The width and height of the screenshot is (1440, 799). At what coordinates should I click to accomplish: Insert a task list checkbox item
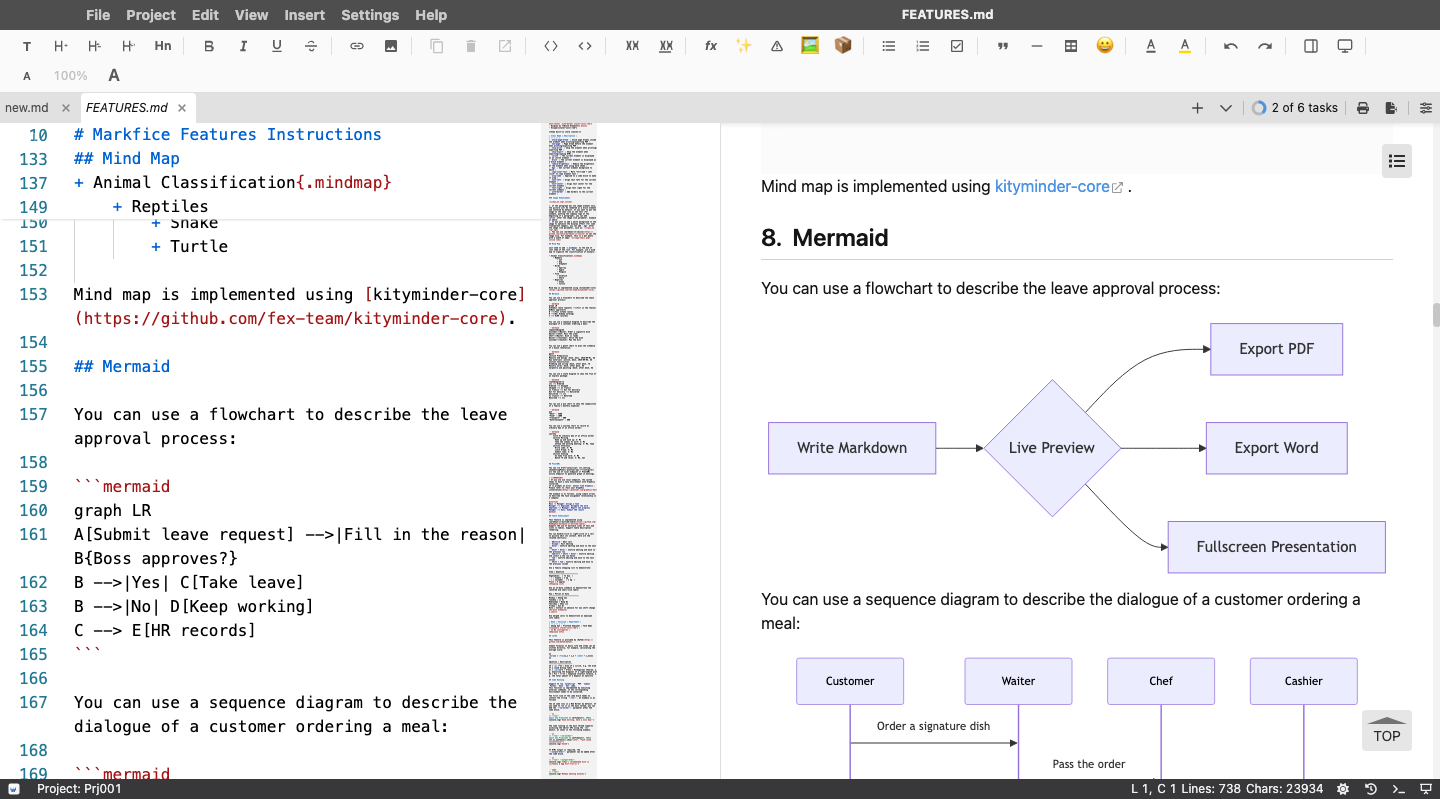957,46
